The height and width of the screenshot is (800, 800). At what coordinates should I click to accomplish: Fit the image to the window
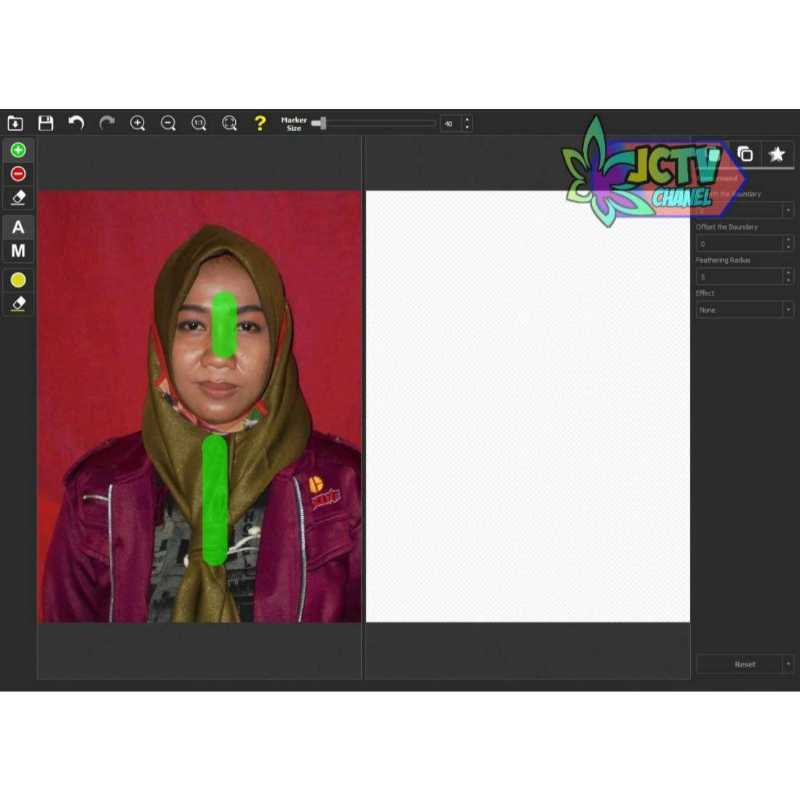click(x=229, y=123)
